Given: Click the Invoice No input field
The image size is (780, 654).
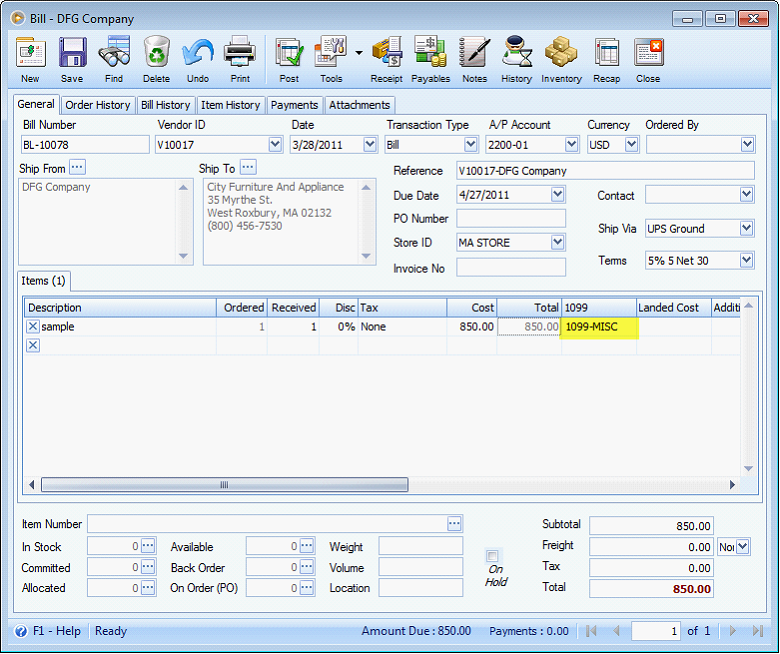Looking at the screenshot, I should [511, 268].
